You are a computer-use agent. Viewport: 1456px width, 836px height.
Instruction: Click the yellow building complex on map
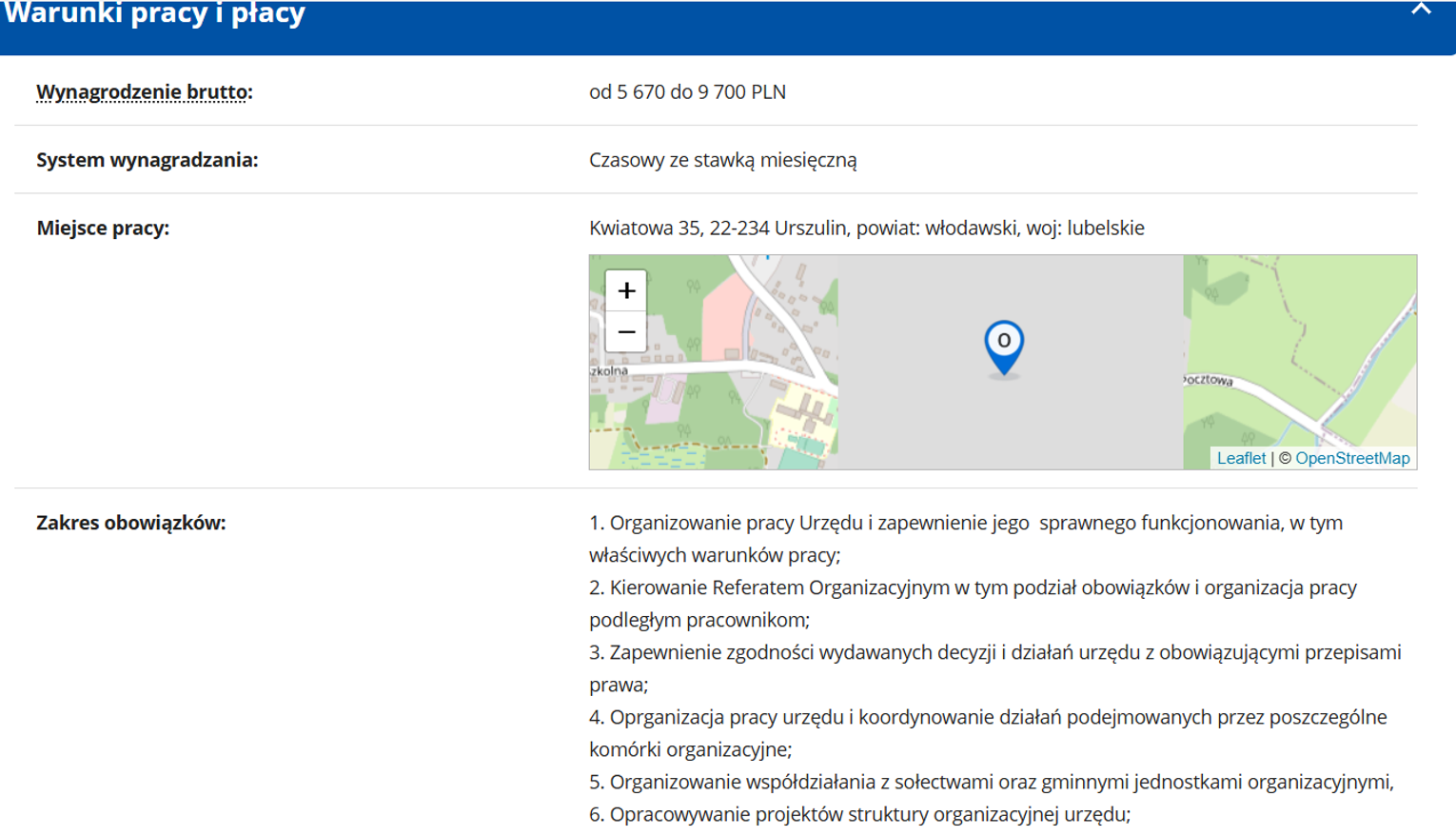click(x=805, y=415)
